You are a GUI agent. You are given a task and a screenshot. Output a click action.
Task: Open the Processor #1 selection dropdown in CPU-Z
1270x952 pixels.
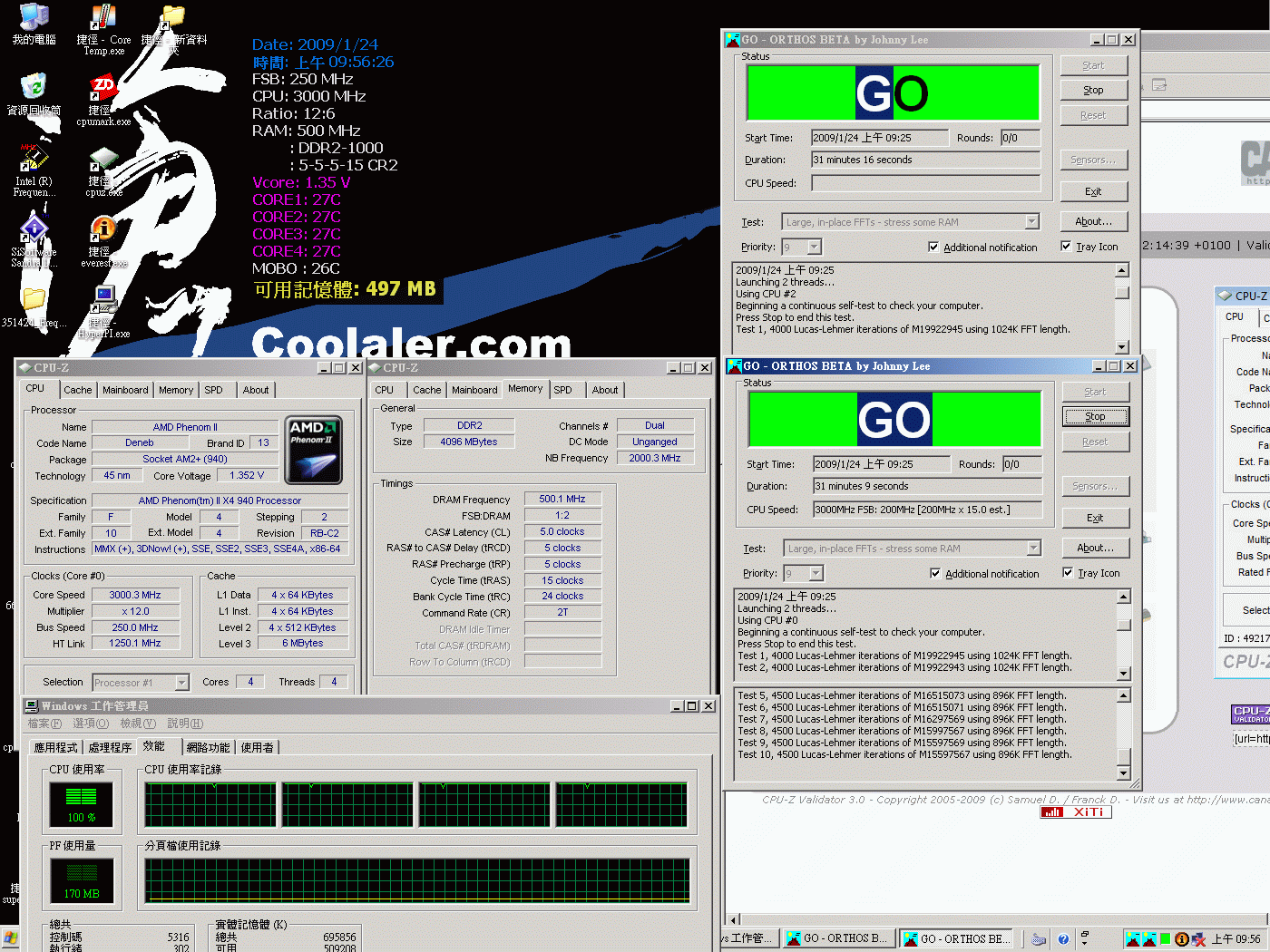182,683
